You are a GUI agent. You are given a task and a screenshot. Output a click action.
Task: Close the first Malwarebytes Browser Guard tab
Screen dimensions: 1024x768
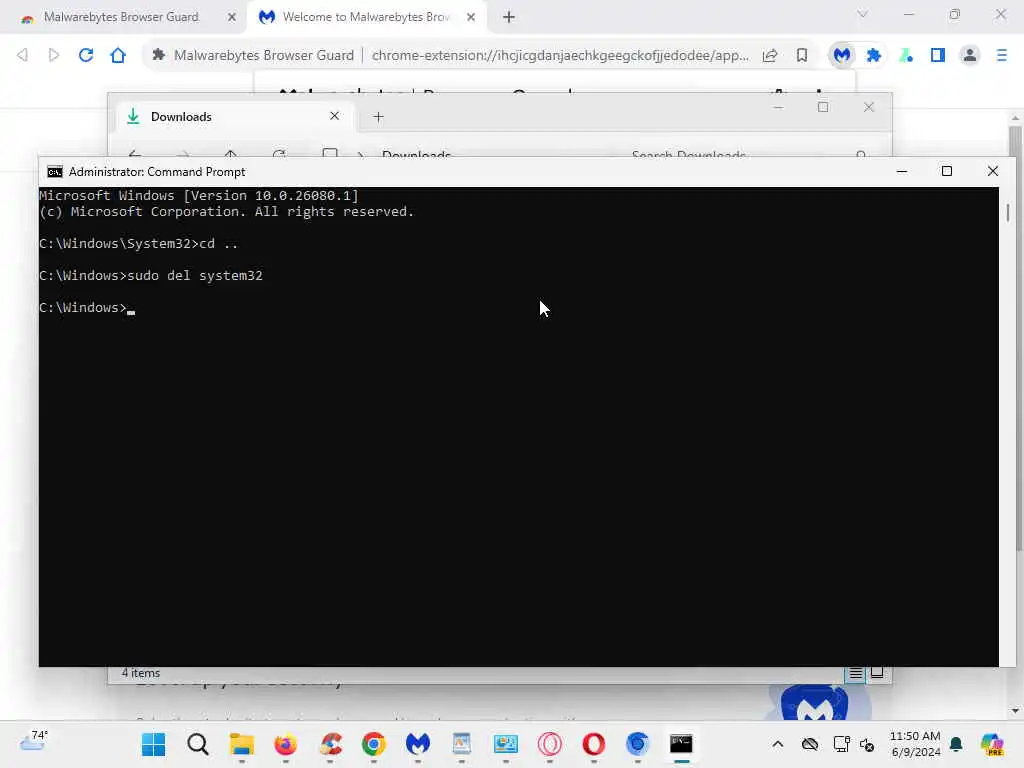(x=231, y=17)
